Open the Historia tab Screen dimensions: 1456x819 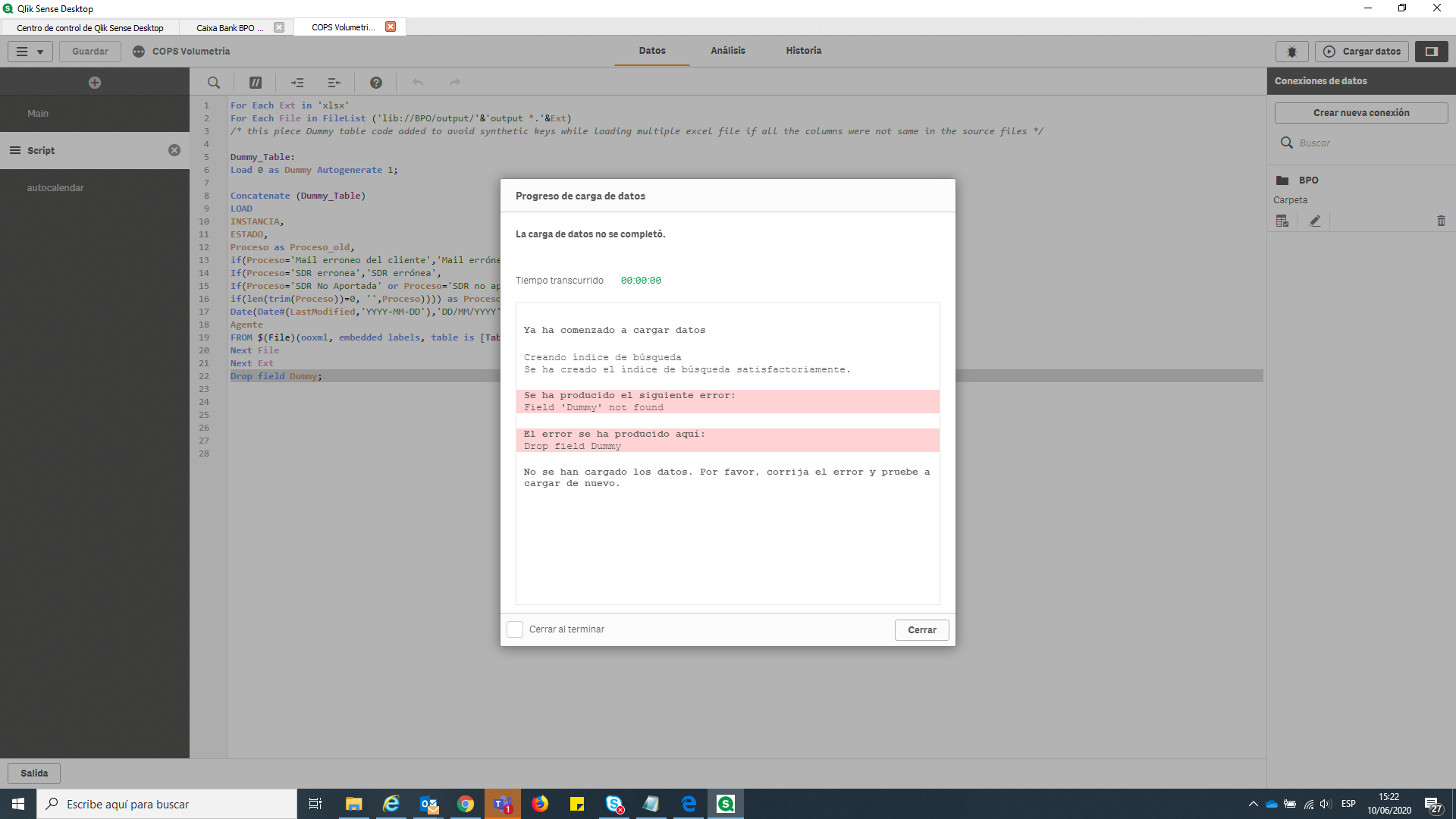[803, 51]
